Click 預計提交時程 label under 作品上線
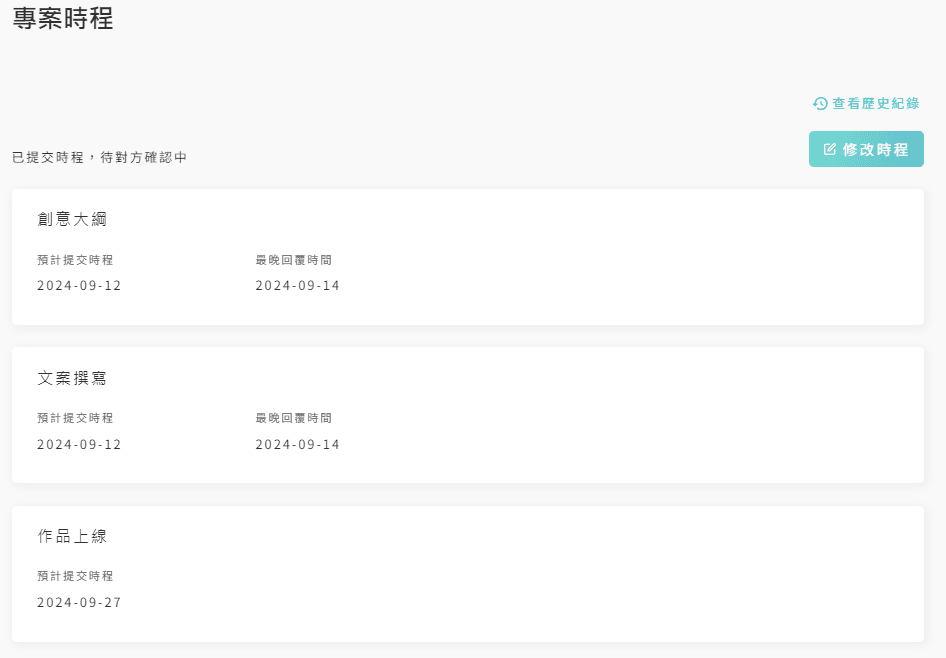 click(75, 576)
